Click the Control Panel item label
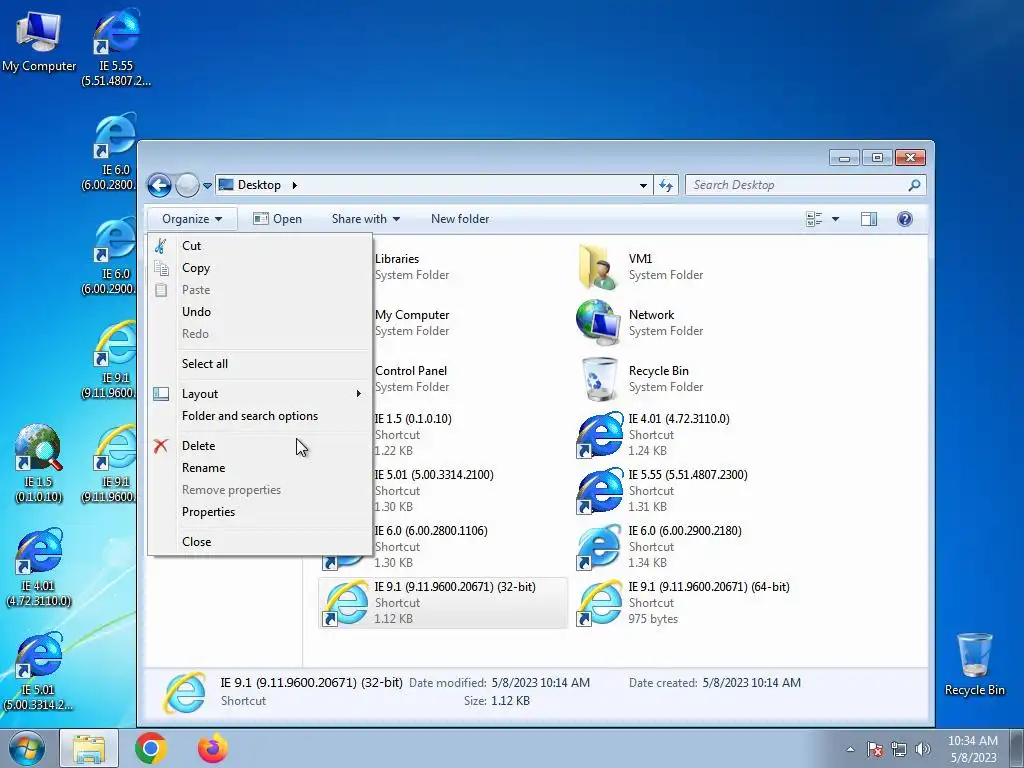 click(411, 371)
